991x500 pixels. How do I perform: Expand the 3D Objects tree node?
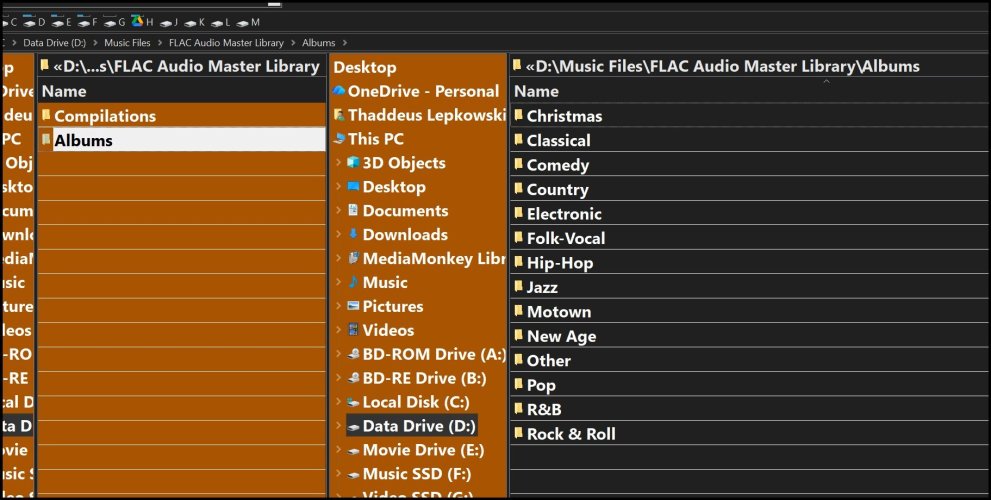[x=339, y=163]
